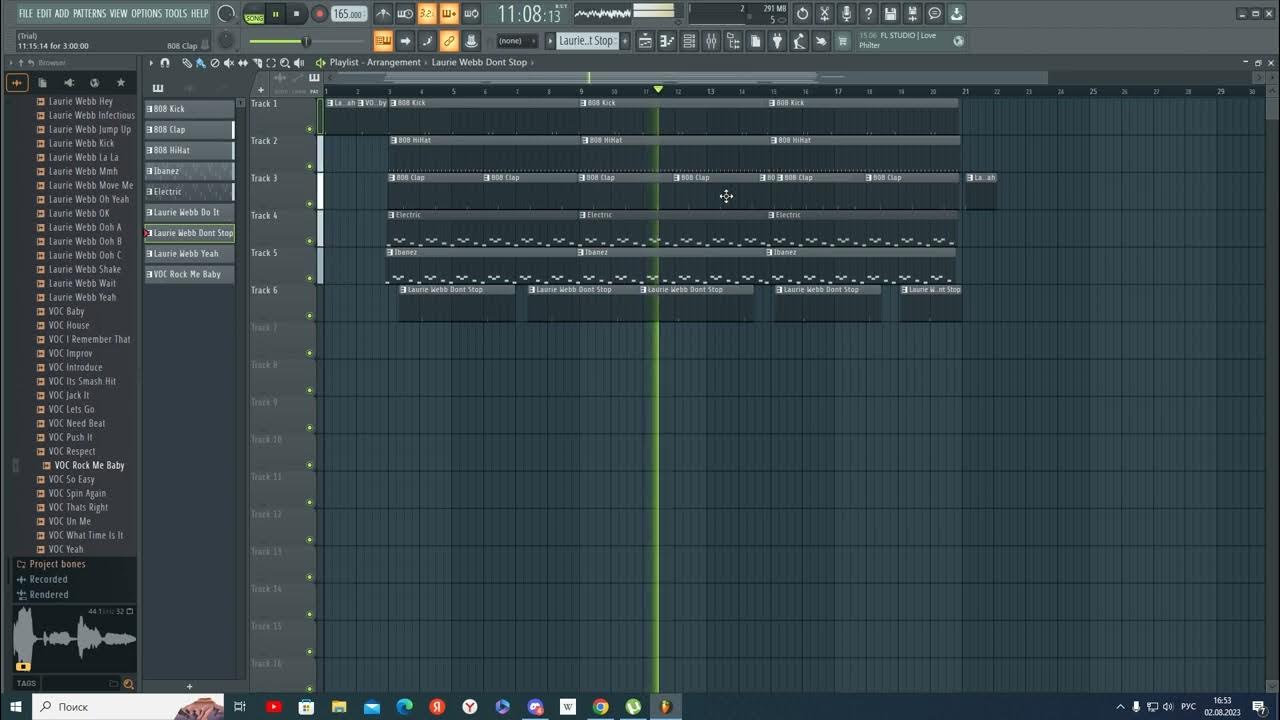Open the global snap (none) dropdown
The height and width of the screenshot is (720, 1280).
point(517,41)
